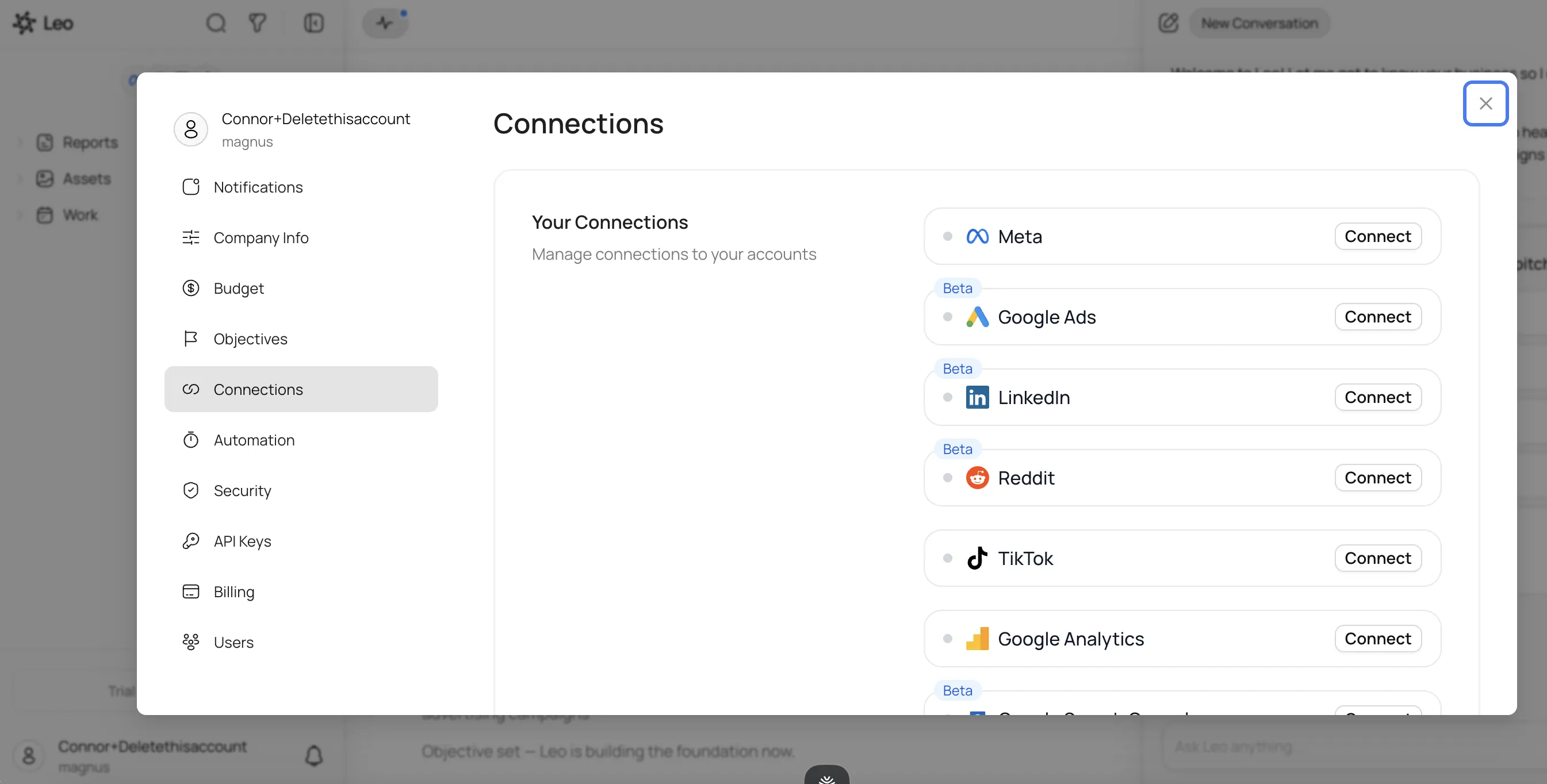Click the Google Analytics logo icon
This screenshot has height=784, width=1547.
(x=977, y=639)
